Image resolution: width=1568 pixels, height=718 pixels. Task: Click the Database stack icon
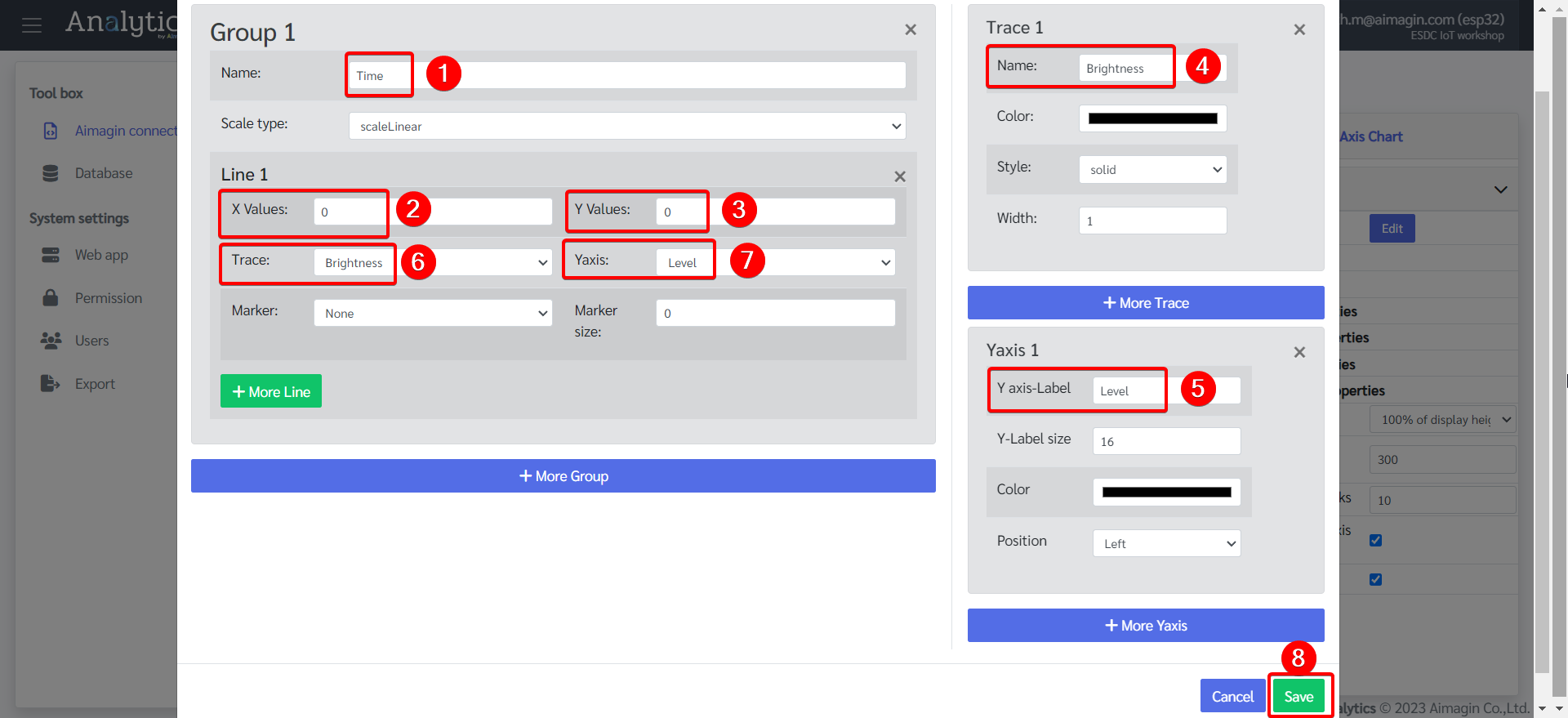coord(51,173)
